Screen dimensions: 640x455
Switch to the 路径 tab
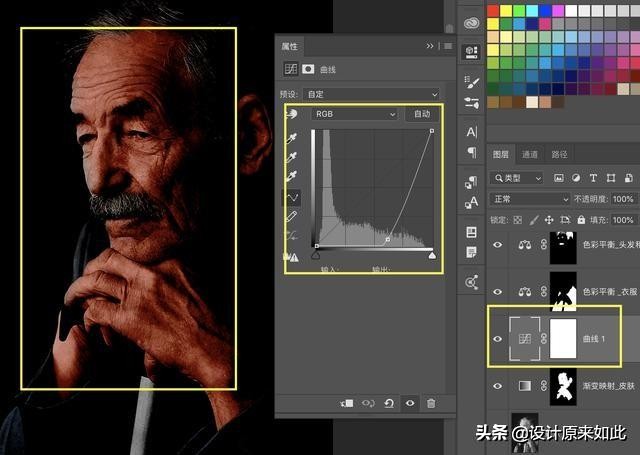pyautogui.click(x=559, y=154)
